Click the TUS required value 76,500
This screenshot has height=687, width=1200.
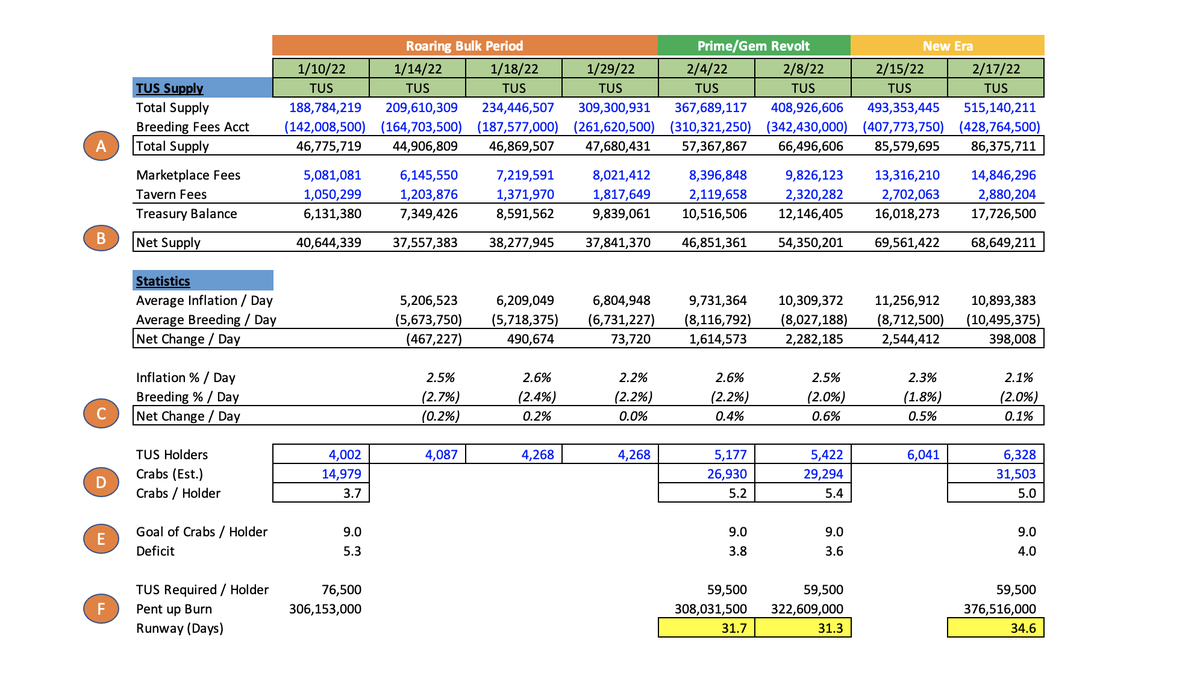339,590
